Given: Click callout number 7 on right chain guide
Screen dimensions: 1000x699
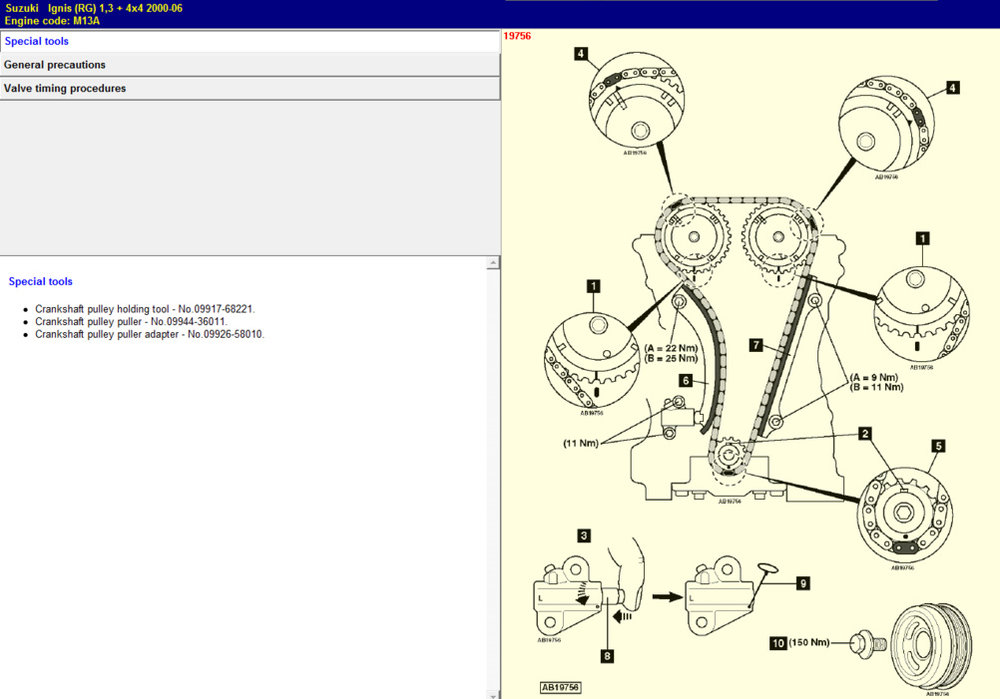Looking at the screenshot, I should 756,345.
